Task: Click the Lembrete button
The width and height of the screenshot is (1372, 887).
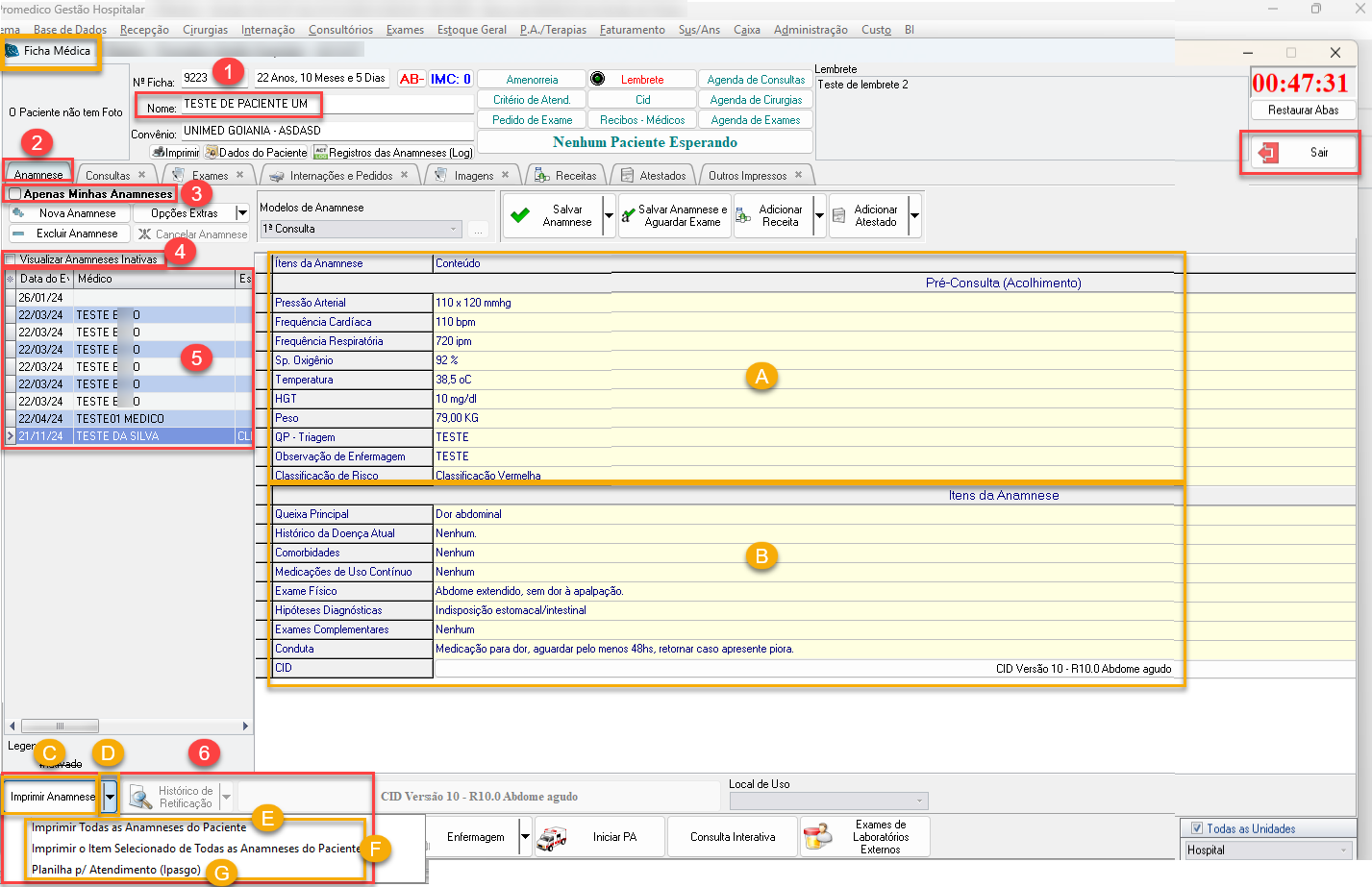Action: 641,80
